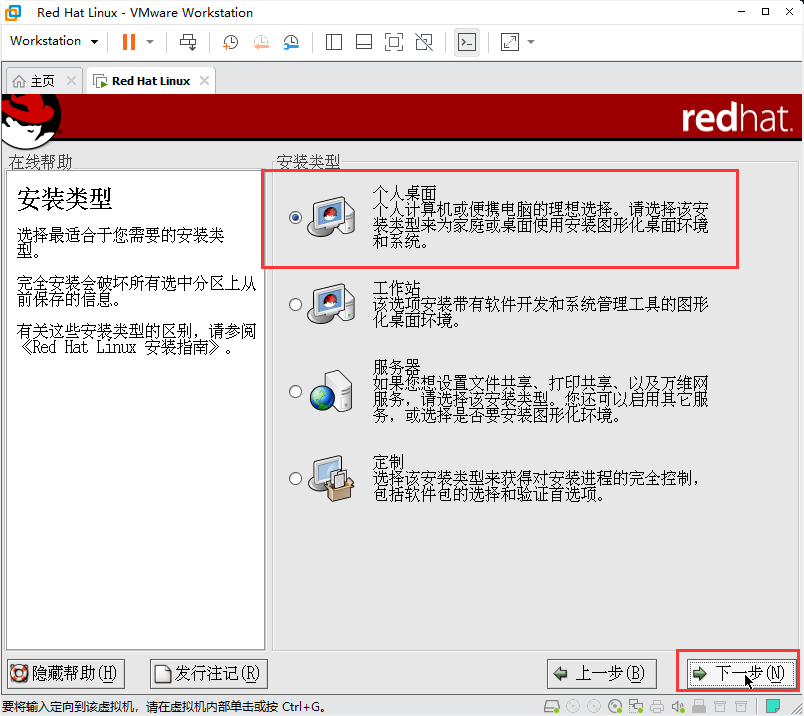This screenshot has height=716, width=804.
Task: Close the Red Hat Linux tab
Action: coord(204,81)
